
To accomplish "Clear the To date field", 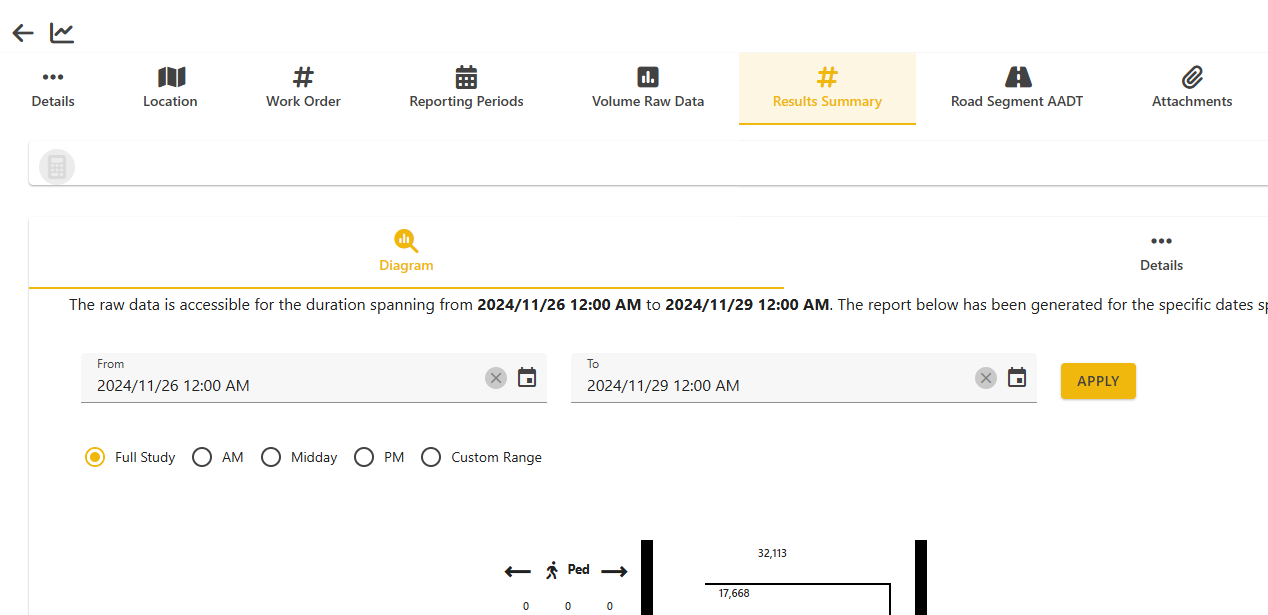I will coord(986,378).
